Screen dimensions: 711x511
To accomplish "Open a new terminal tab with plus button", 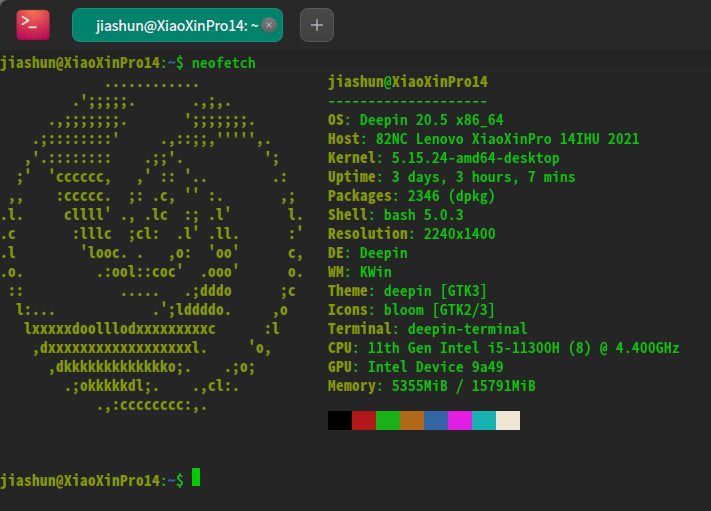I will pyautogui.click(x=317, y=25).
